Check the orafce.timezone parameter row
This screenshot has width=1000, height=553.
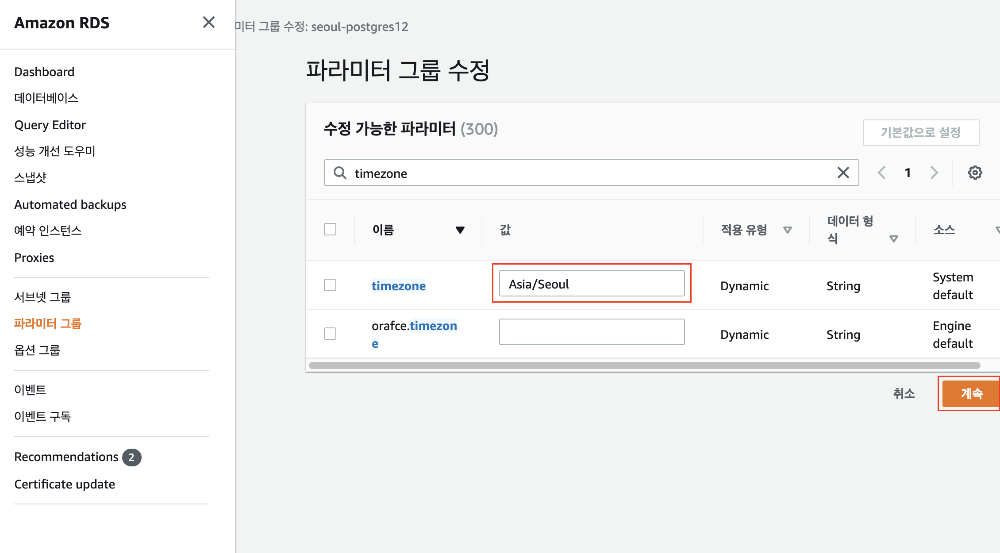(x=330, y=334)
